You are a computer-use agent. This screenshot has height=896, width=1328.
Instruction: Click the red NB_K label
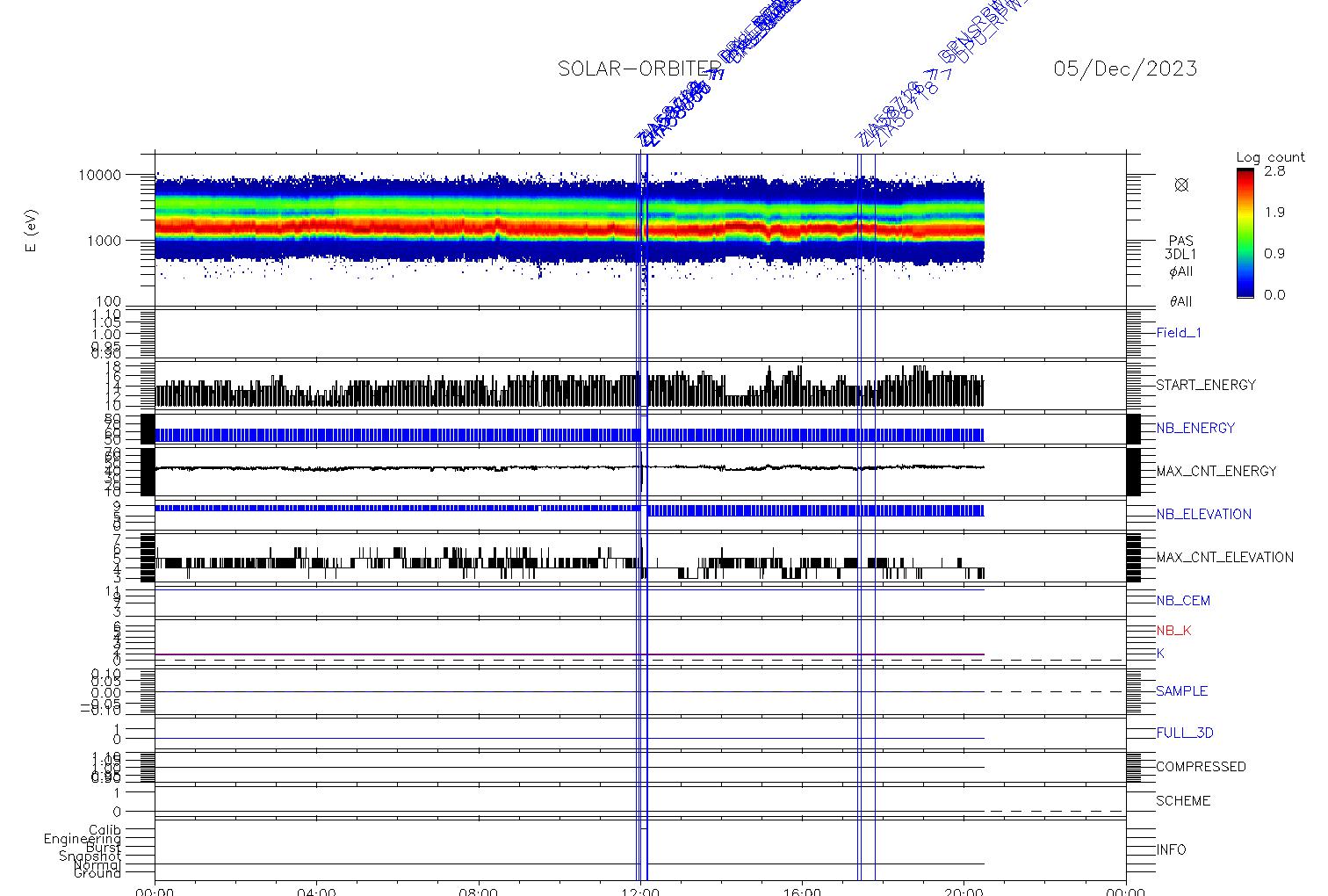1173,631
